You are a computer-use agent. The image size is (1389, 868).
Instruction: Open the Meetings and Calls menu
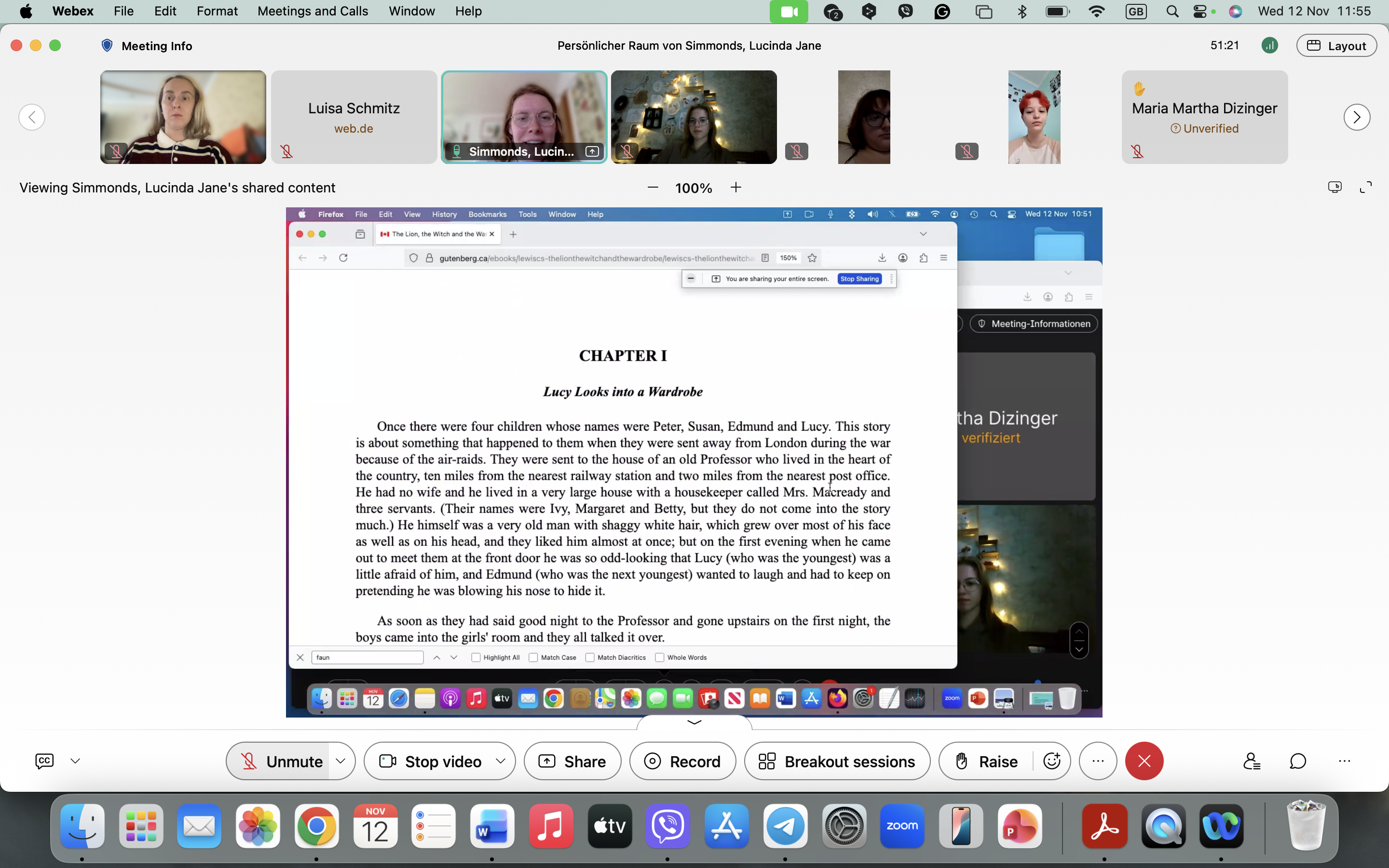click(313, 12)
